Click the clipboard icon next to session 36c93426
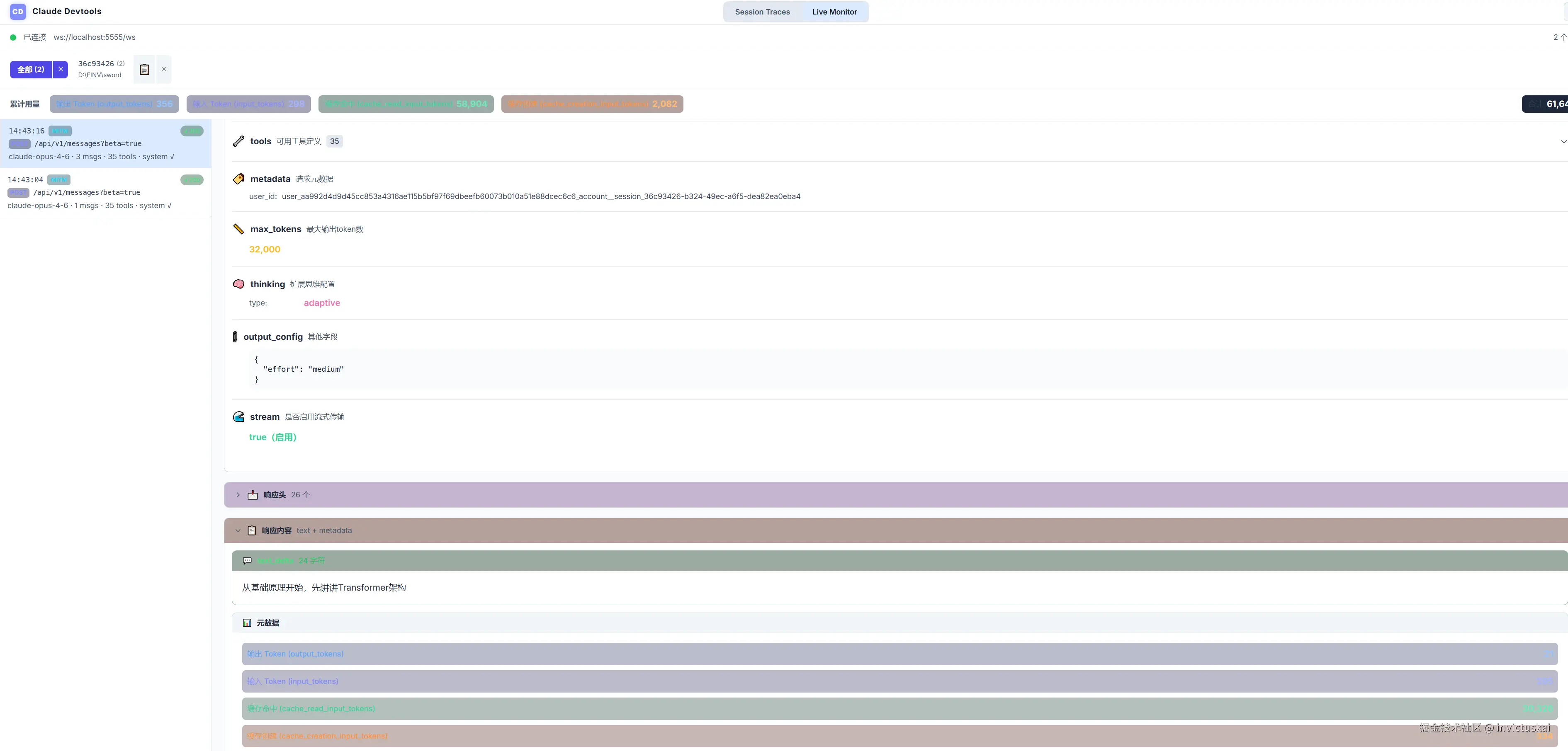The height and width of the screenshot is (751, 1568). coord(144,69)
